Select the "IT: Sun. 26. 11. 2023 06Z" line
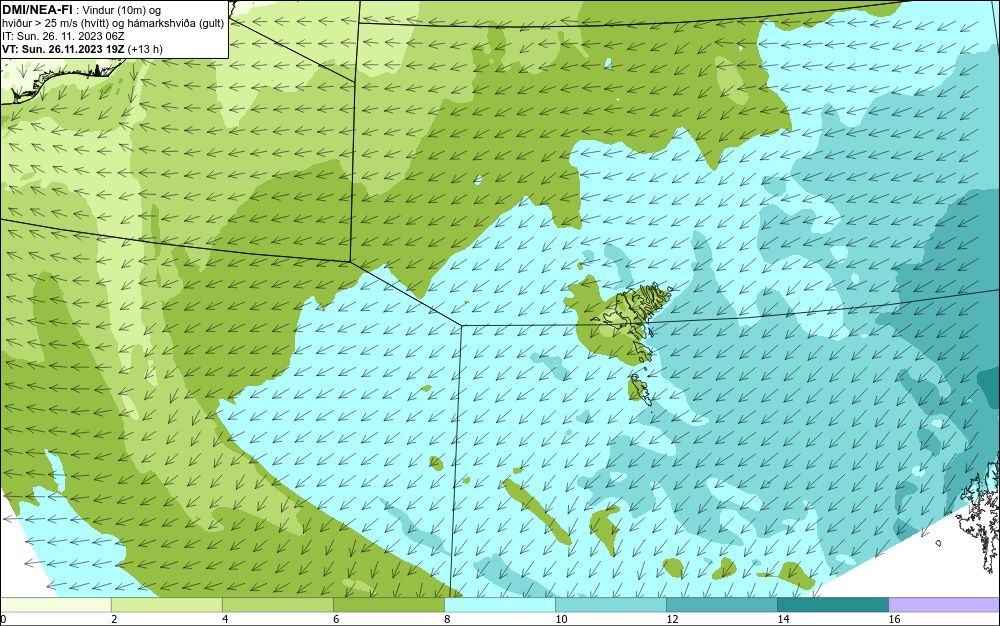The width and height of the screenshot is (1000, 626). coord(63,36)
